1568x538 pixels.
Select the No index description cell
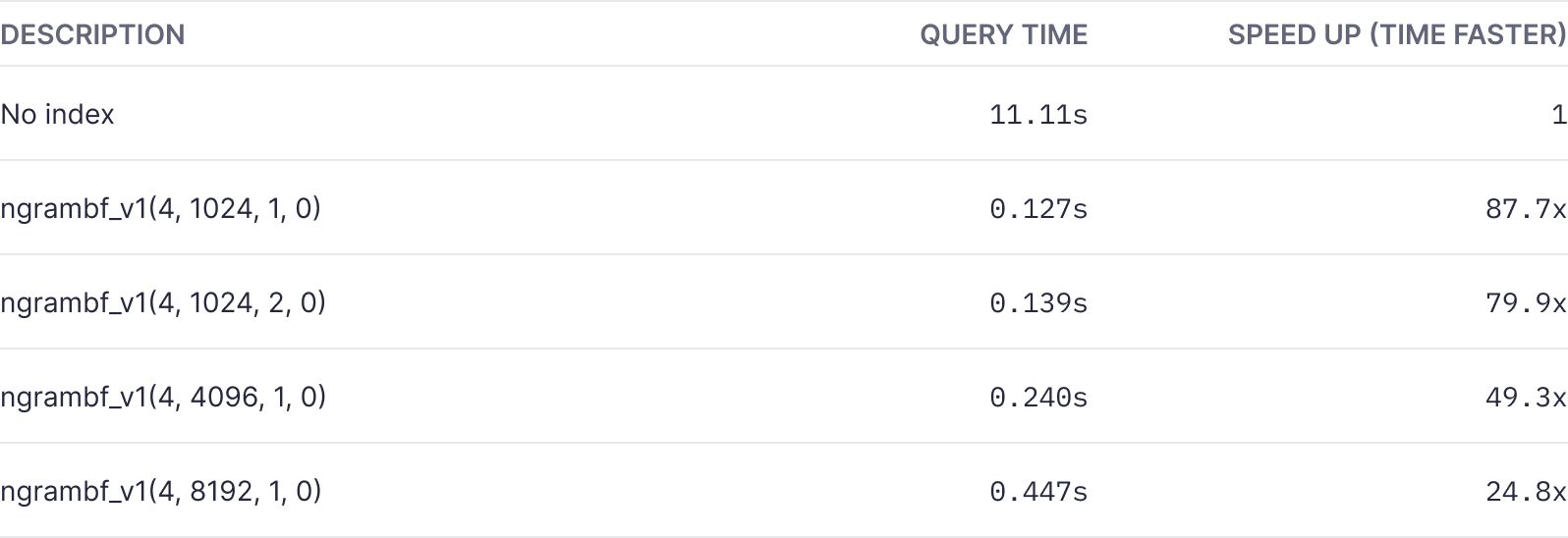pyautogui.click(x=58, y=115)
